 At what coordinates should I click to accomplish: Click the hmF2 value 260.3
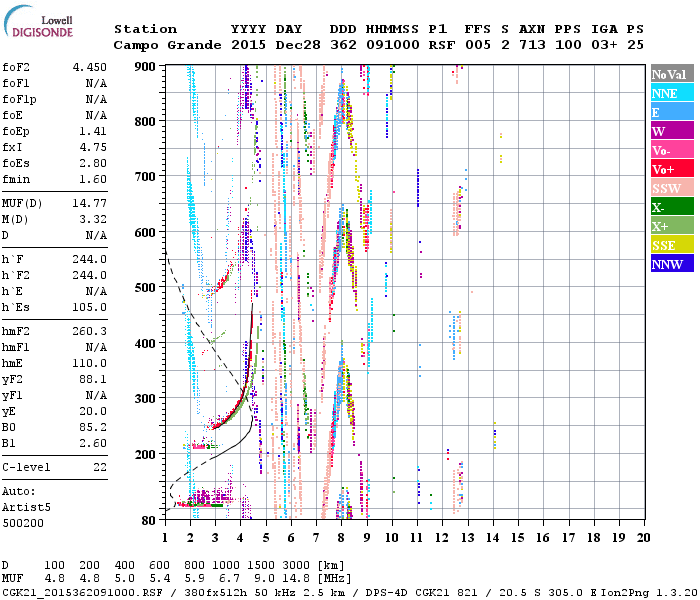tap(90, 331)
